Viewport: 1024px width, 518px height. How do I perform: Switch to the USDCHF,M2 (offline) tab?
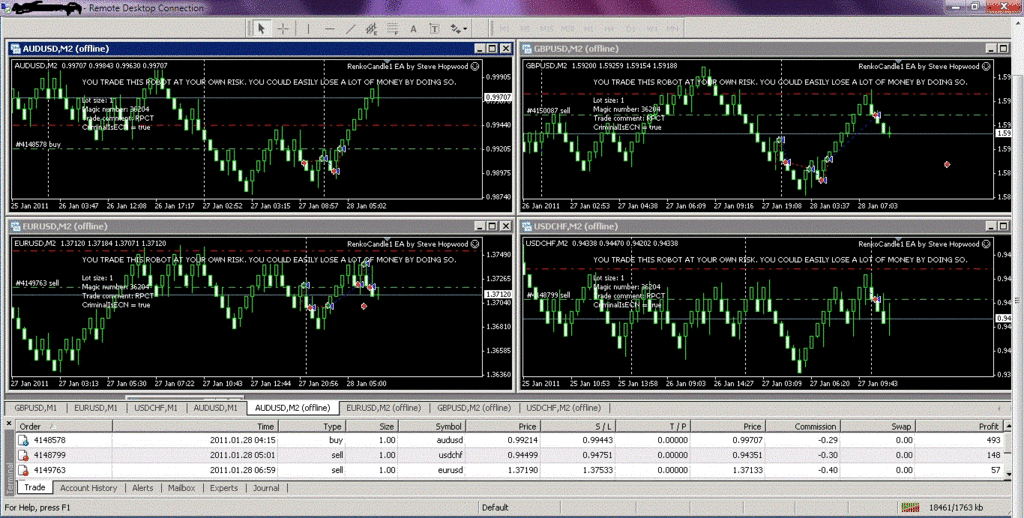tap(563, 408)
